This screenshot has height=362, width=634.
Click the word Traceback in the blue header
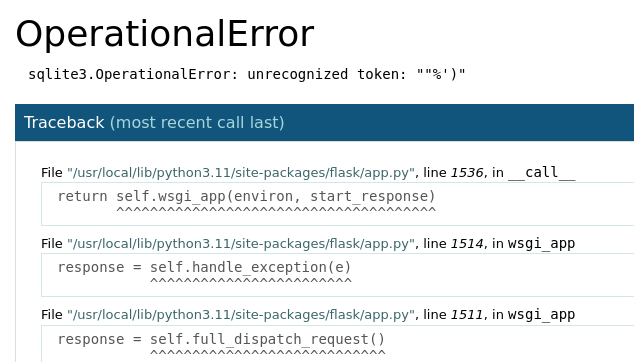[64, 123]
